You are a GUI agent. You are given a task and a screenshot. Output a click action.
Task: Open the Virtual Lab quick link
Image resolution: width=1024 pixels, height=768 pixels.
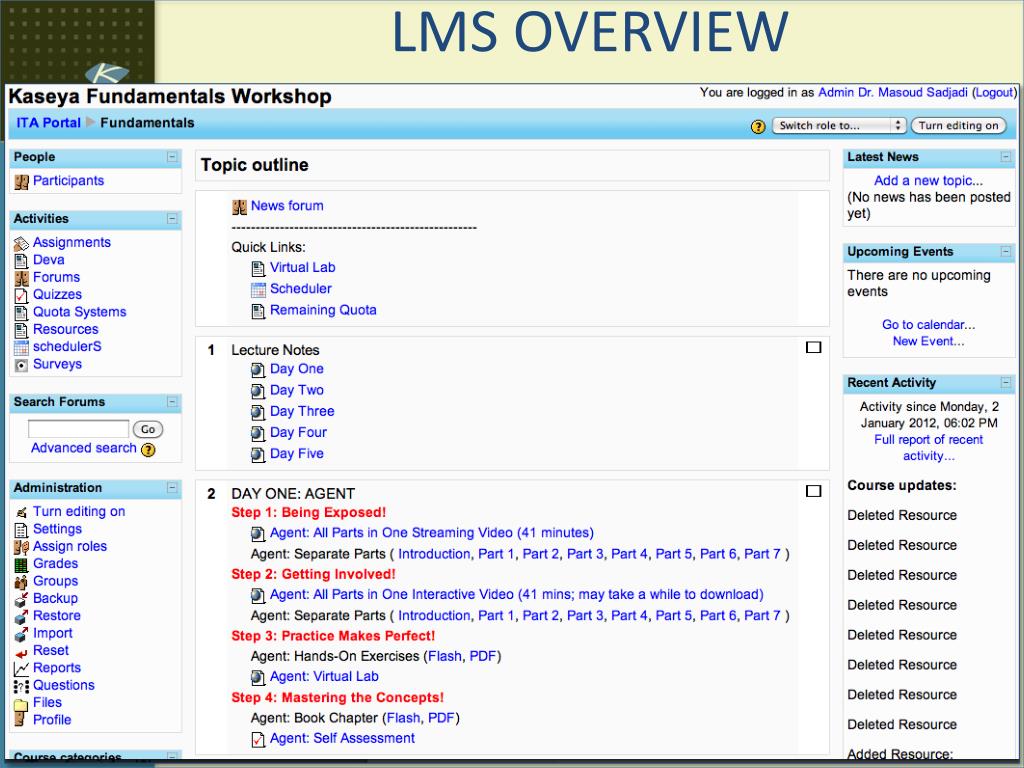pos(302,268)
